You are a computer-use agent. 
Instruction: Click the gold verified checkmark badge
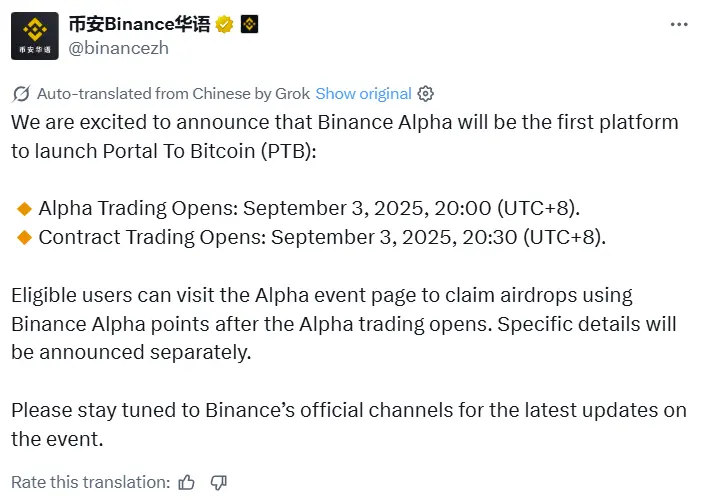coord(227,23)
